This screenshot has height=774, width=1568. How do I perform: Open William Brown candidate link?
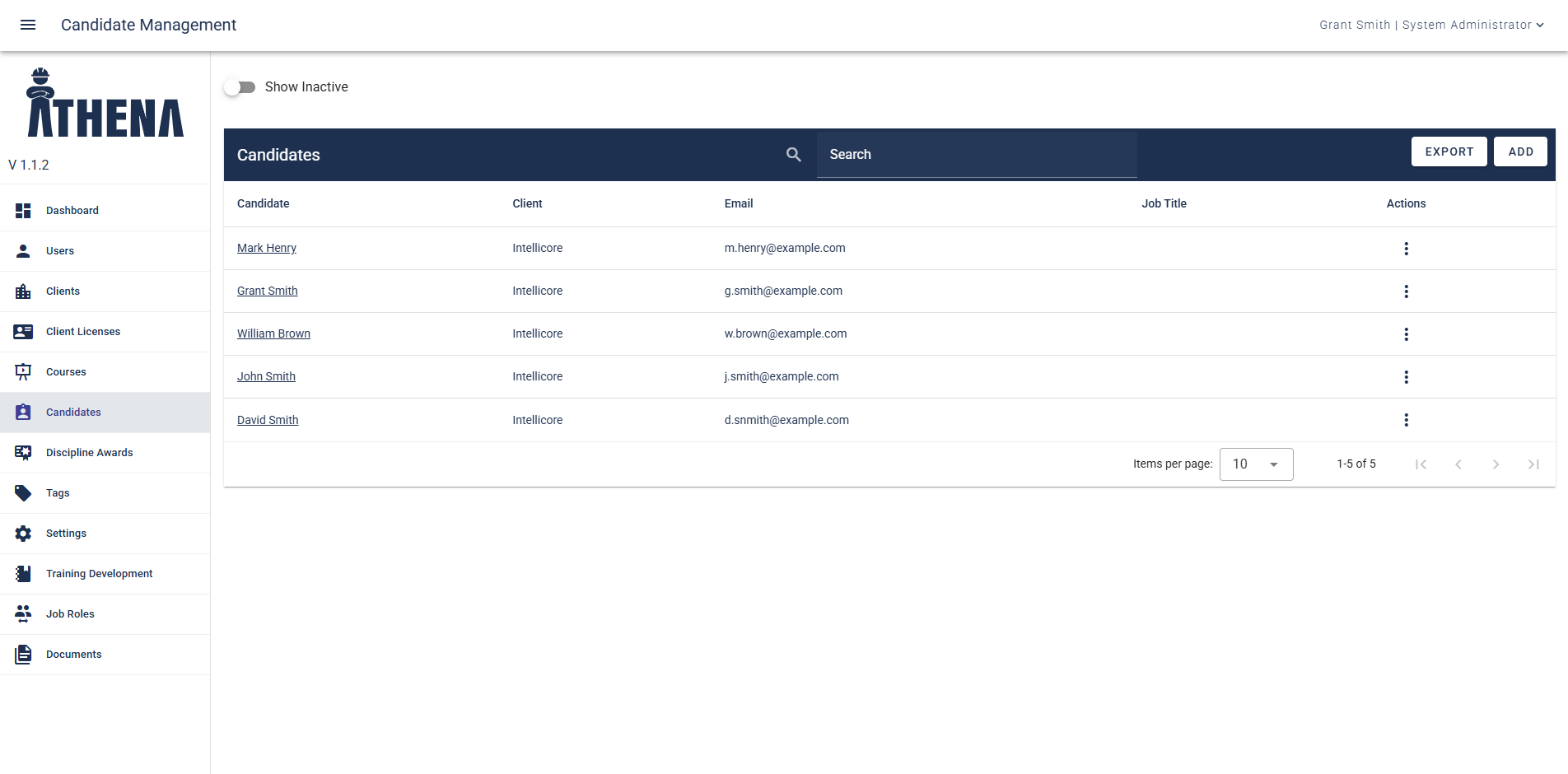[273, 333]
